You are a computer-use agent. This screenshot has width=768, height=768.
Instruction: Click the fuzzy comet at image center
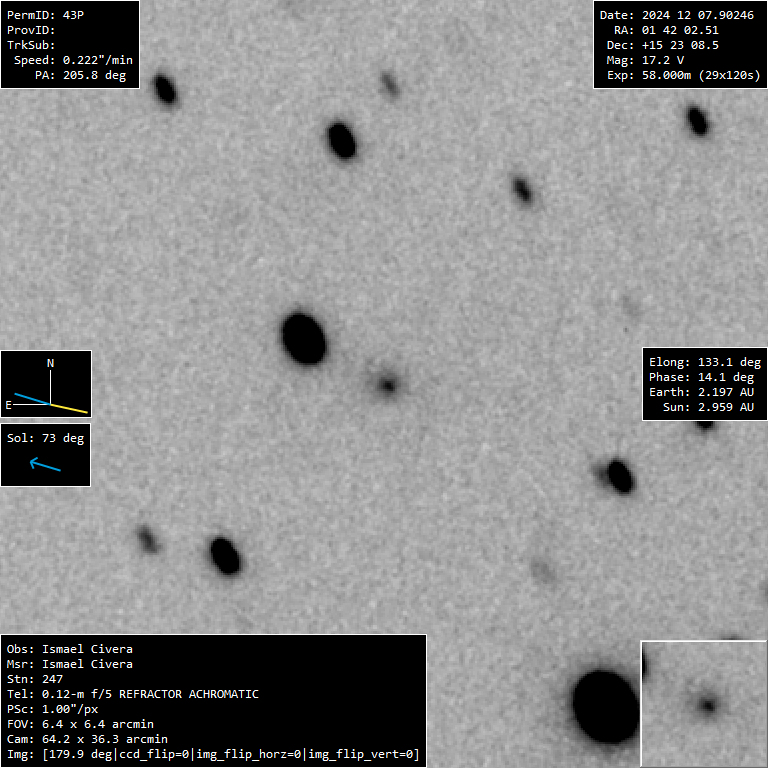(x=388, y=385)
